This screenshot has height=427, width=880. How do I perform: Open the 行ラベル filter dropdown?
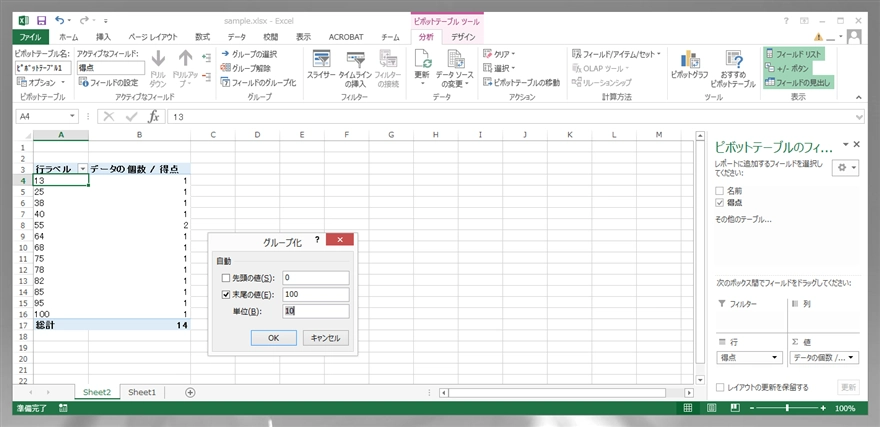click(x=82, y=169)
